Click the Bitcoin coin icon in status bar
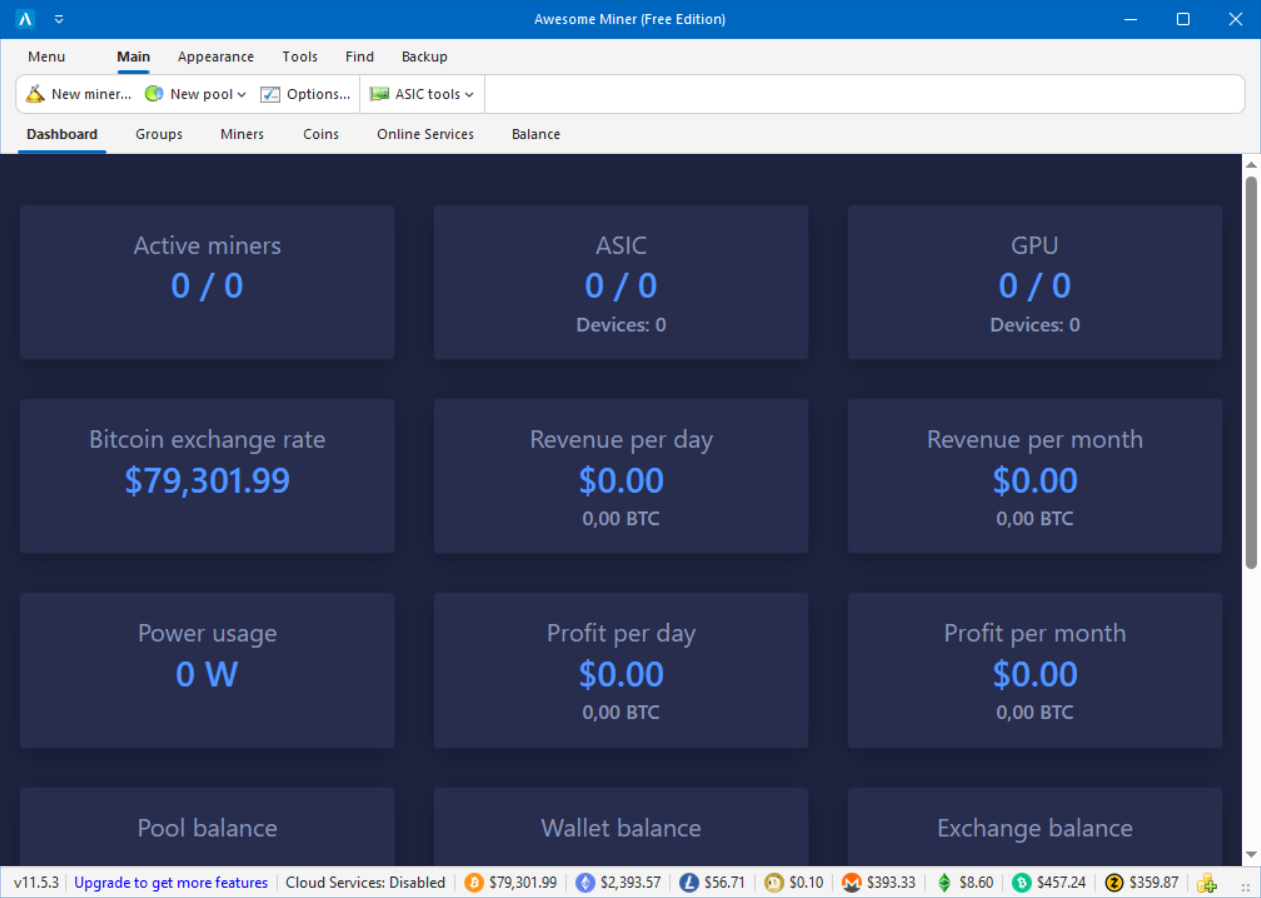 (x=474, y=882)
